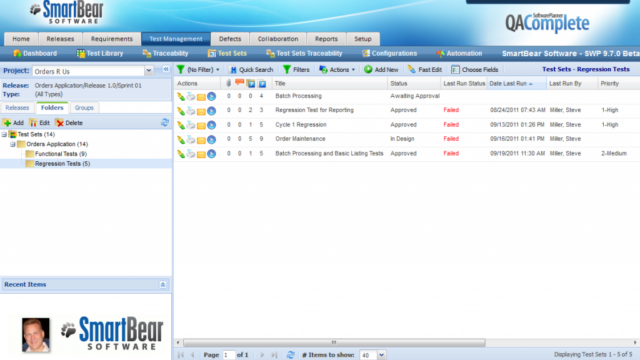The height and width of the screenshot is (360, 640).
Task: Open Items to show dropdown
Action: click(x=381, y=355)
